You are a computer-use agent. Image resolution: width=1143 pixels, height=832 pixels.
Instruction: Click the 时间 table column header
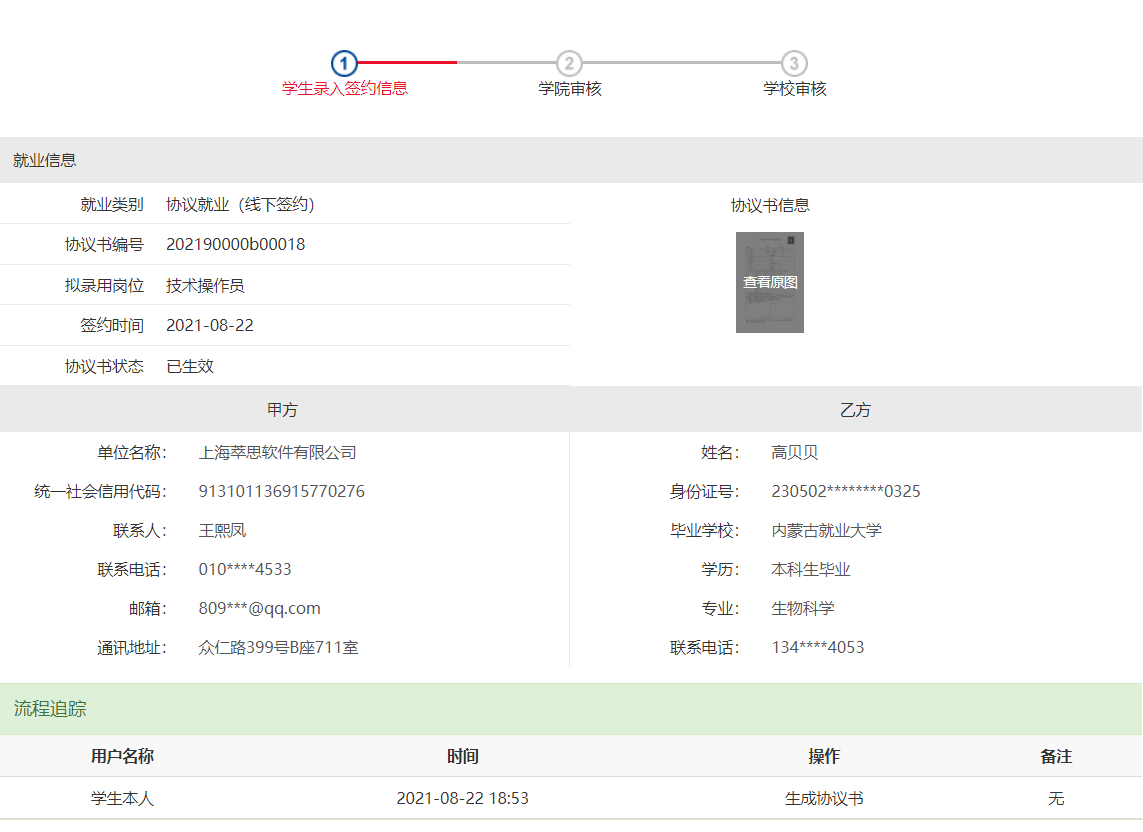[462, 756]
